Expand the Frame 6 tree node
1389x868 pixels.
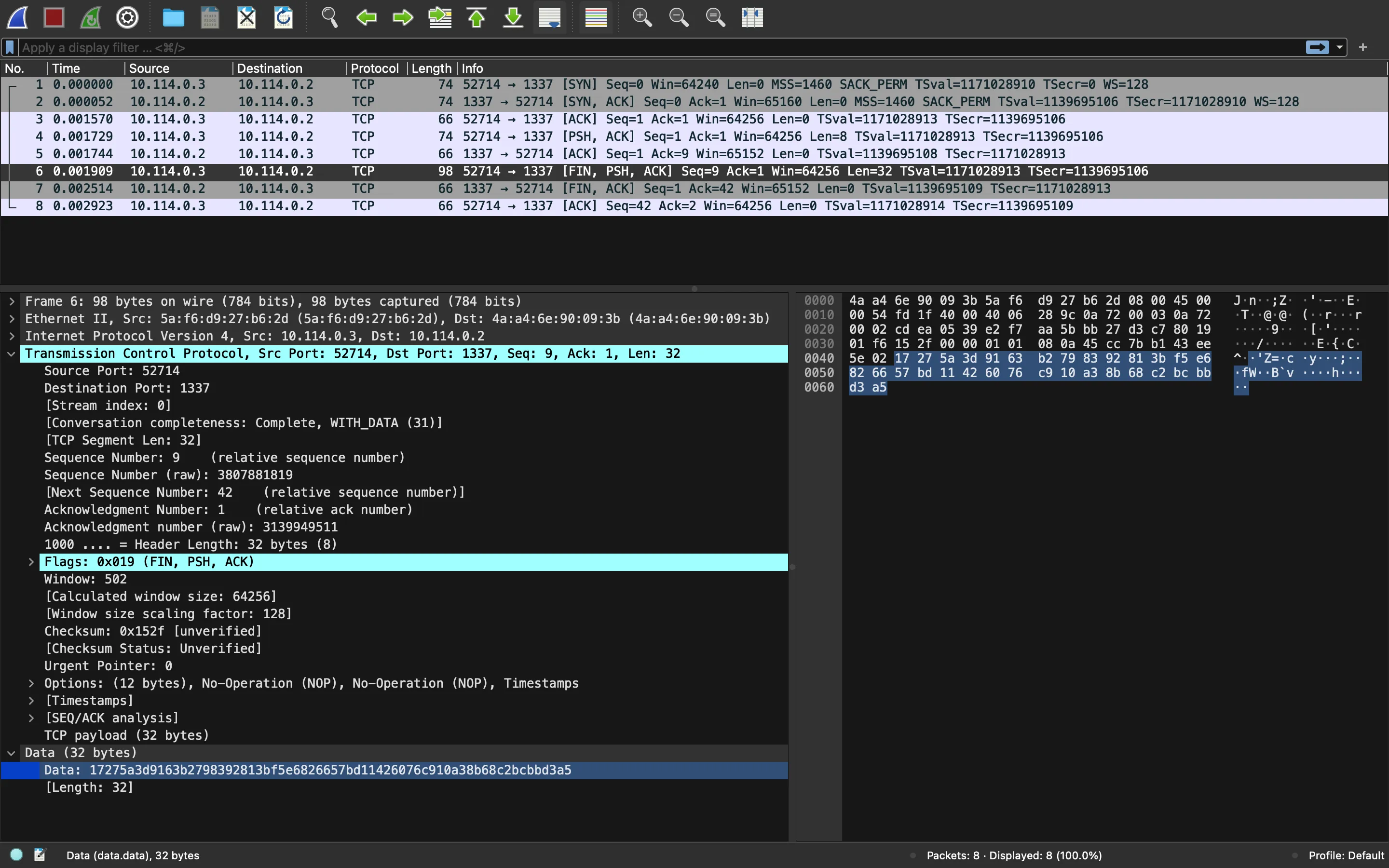click(x=12, y=301)
